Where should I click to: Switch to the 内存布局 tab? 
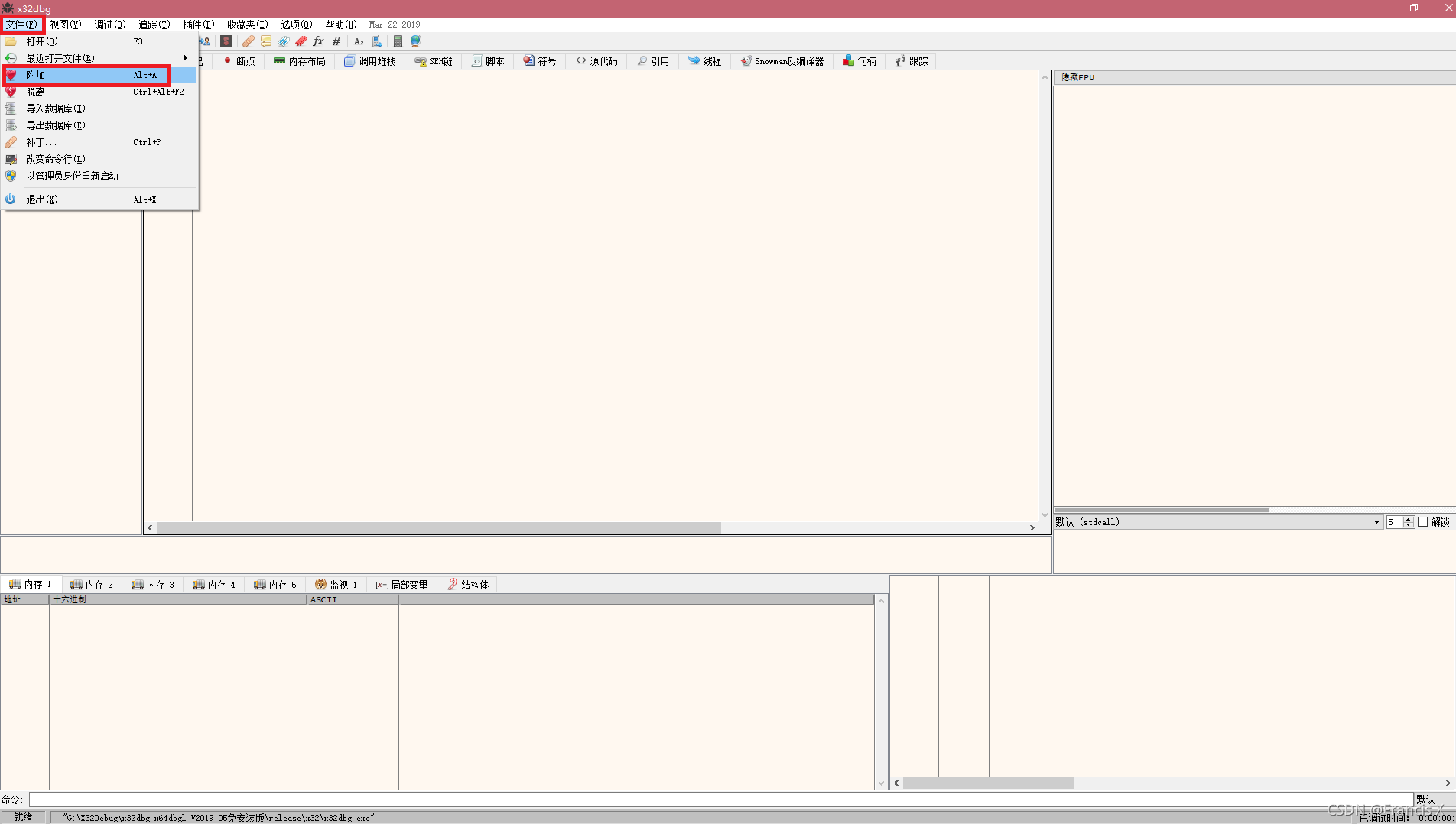click(300, 61)
